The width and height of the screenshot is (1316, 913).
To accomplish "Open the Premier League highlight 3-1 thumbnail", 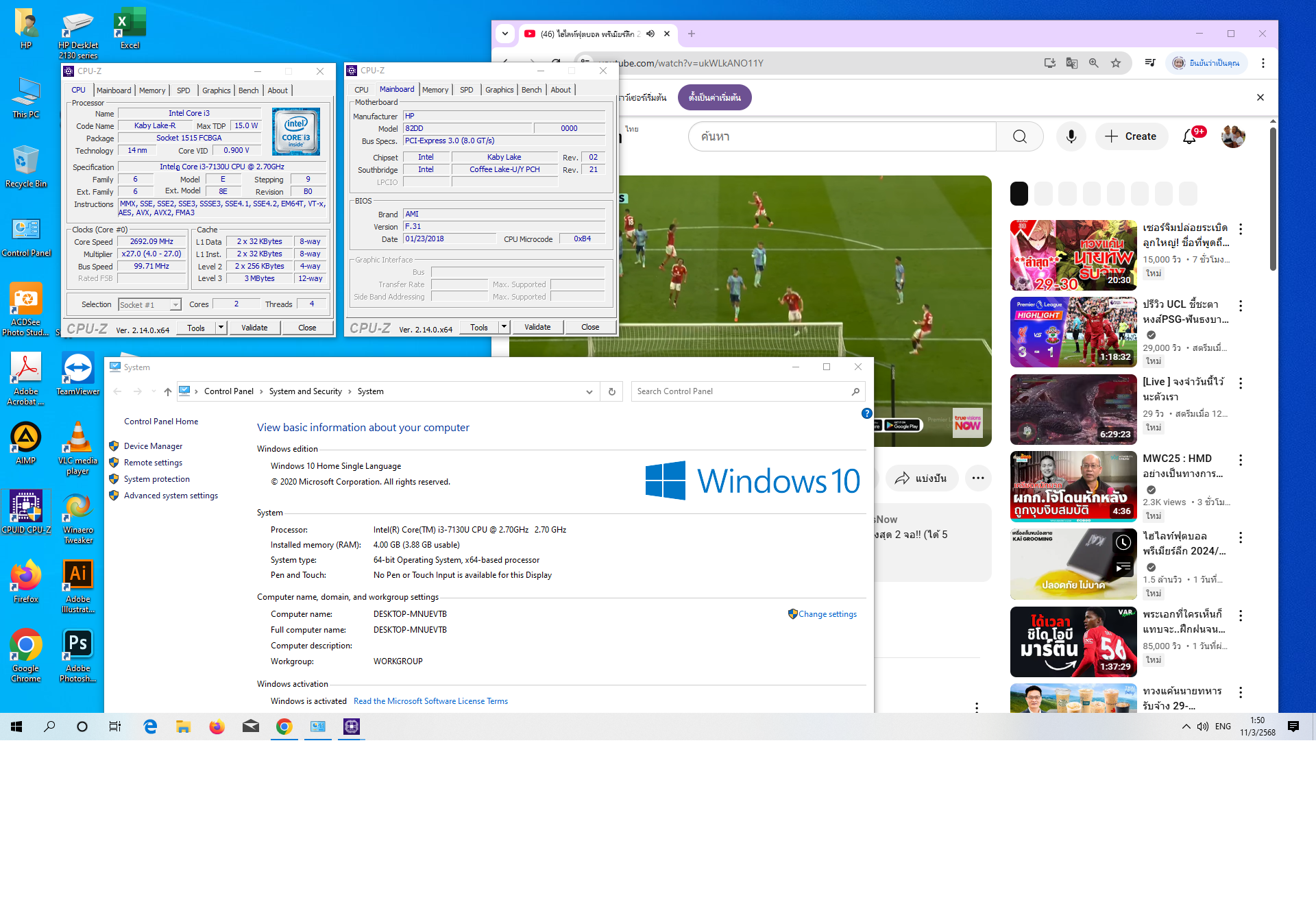I will (1073, 332).
